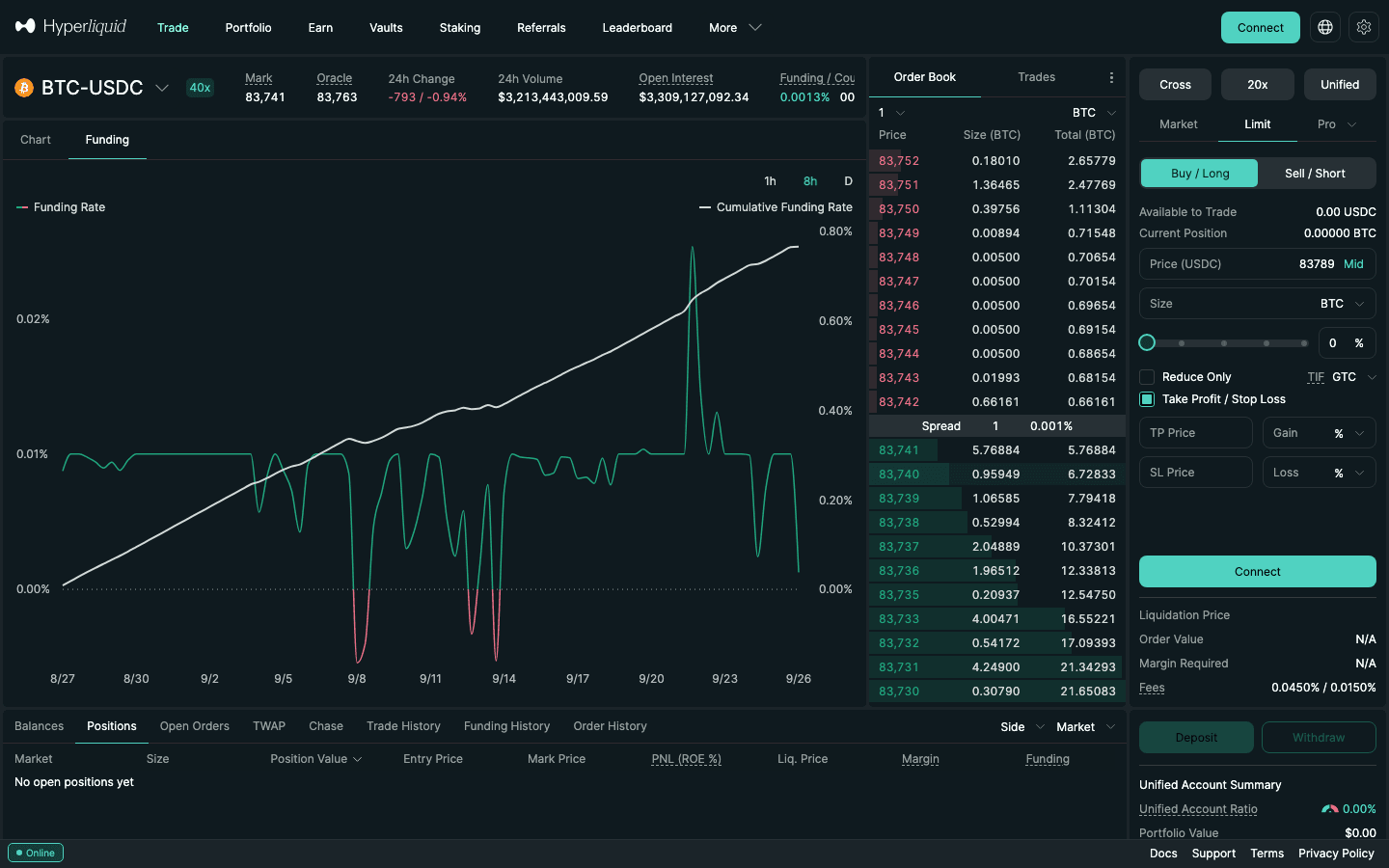
Task: Open Leaderboard from top navigation
Action: 637,28
